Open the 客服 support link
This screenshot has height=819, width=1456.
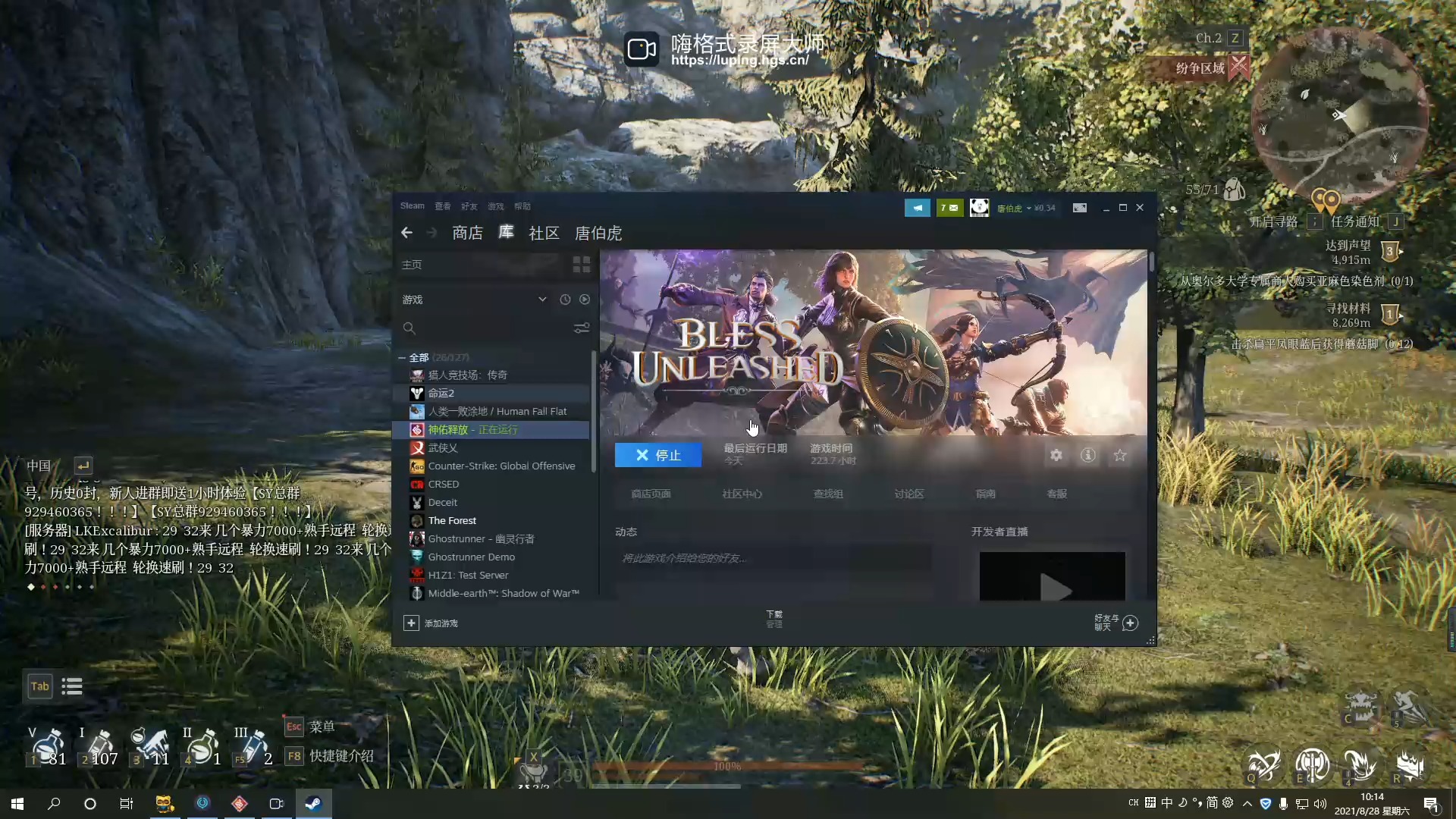1056,494
